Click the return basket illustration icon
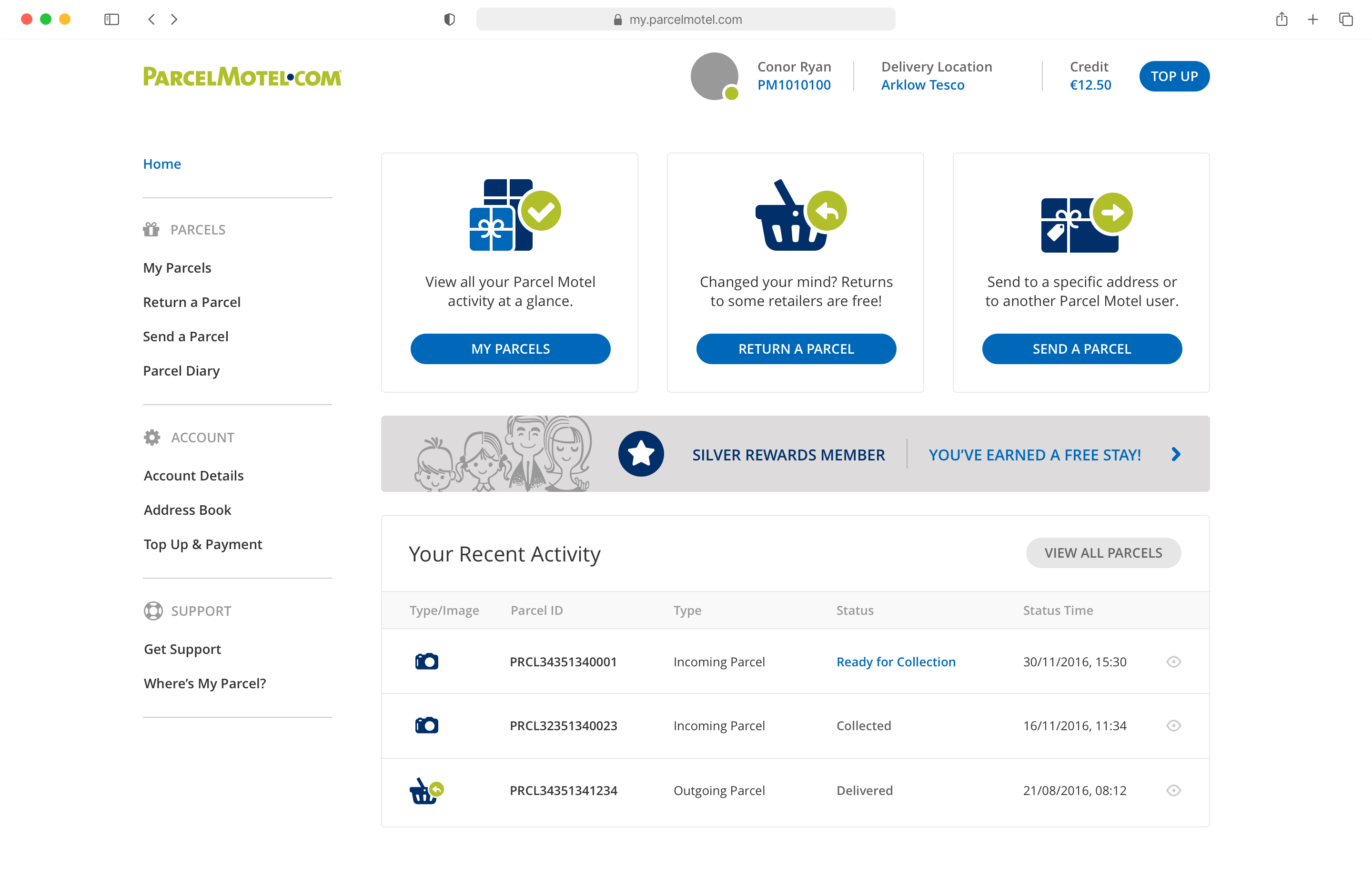Image resolution: width=1372 pixels, height=877 pixels. point(800,215)
